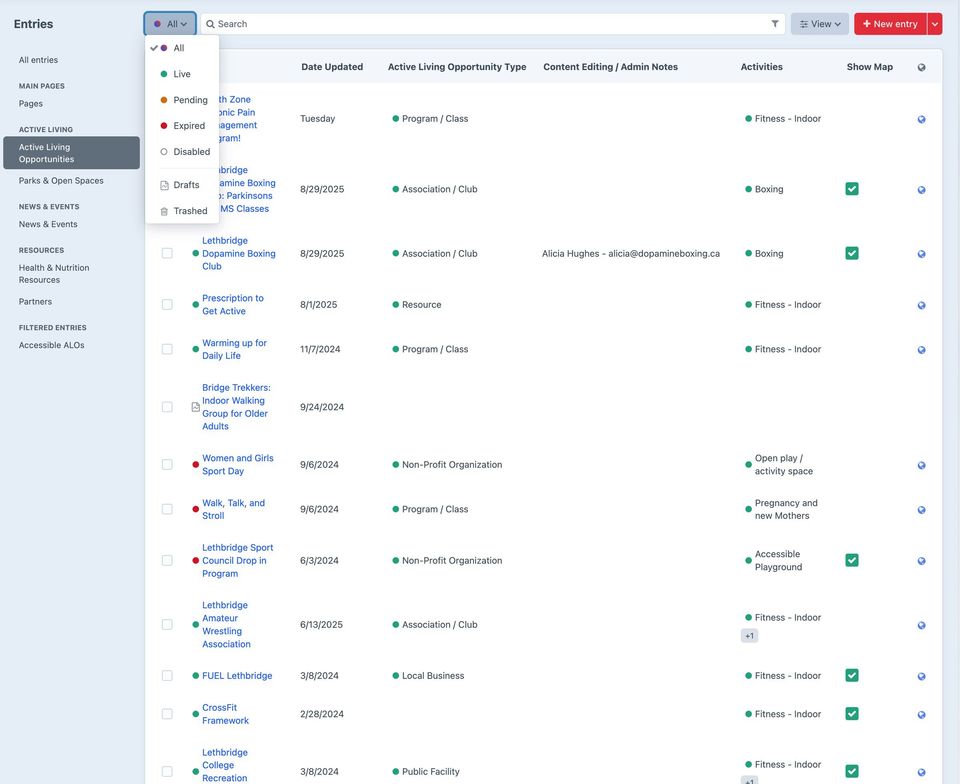Screen dimensions: 960x784
Task: Click the globe icon on the Lethbridge Dopamine Boxing Club row
Action: coord(920,252)
